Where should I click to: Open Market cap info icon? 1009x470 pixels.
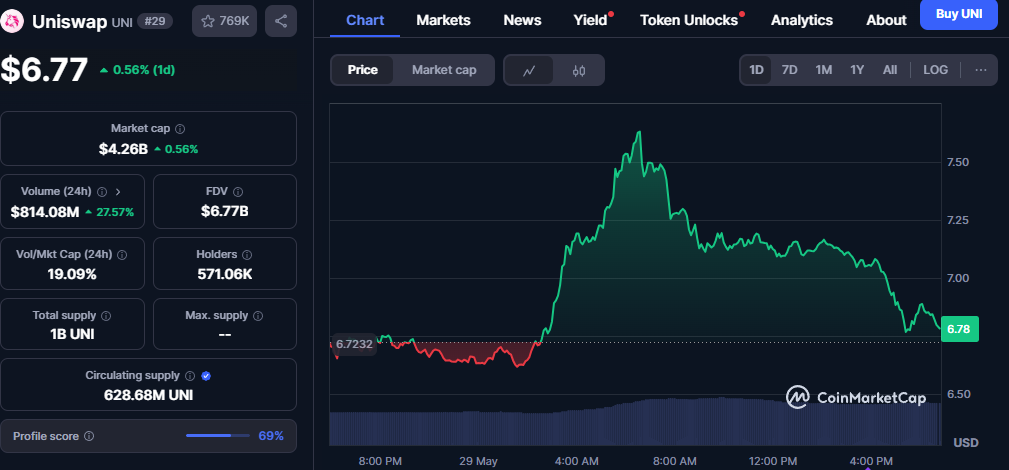[x=180, y=129]
